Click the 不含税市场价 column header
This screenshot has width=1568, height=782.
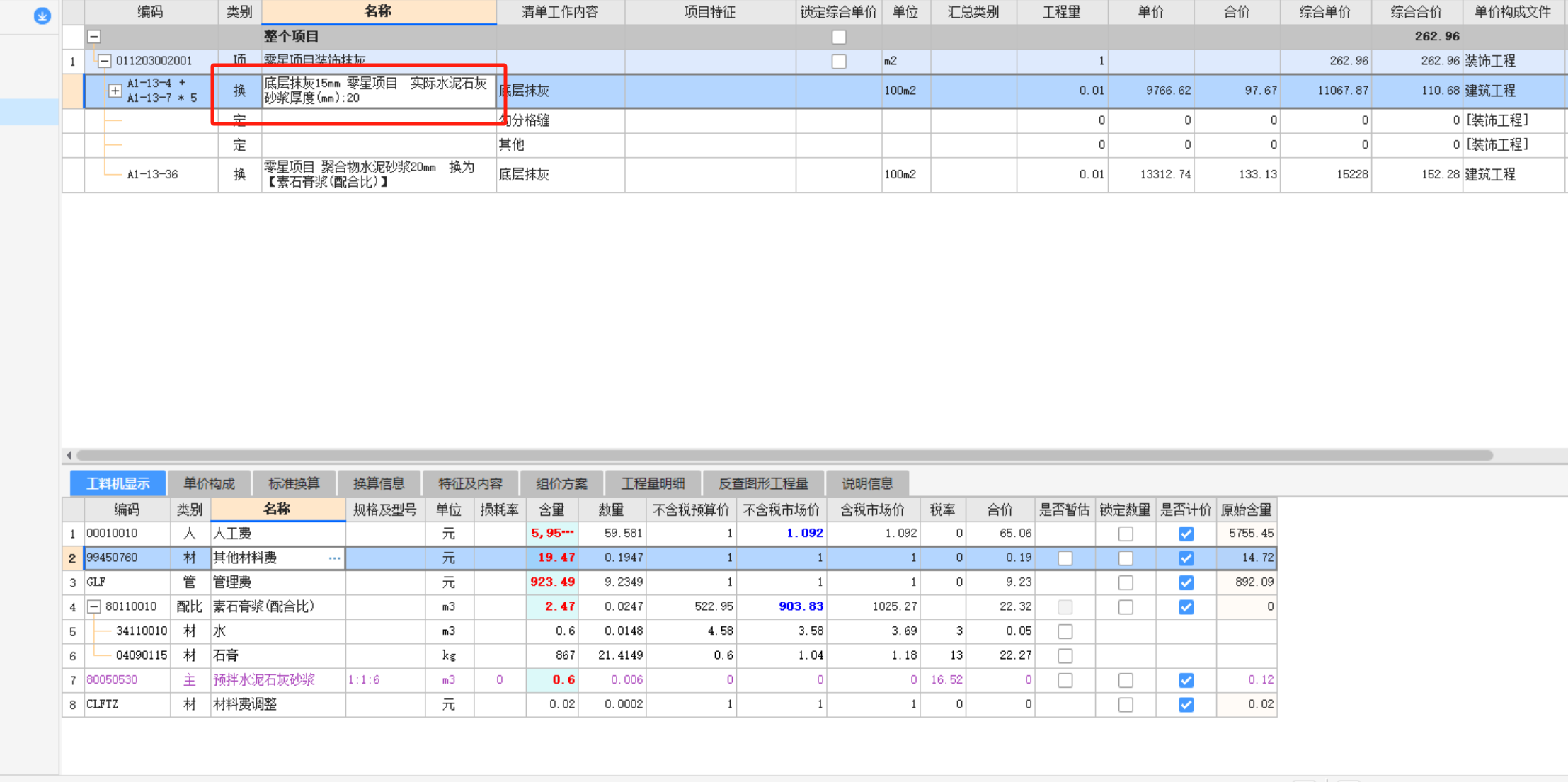pyautogui.click(x=782, y=510)
